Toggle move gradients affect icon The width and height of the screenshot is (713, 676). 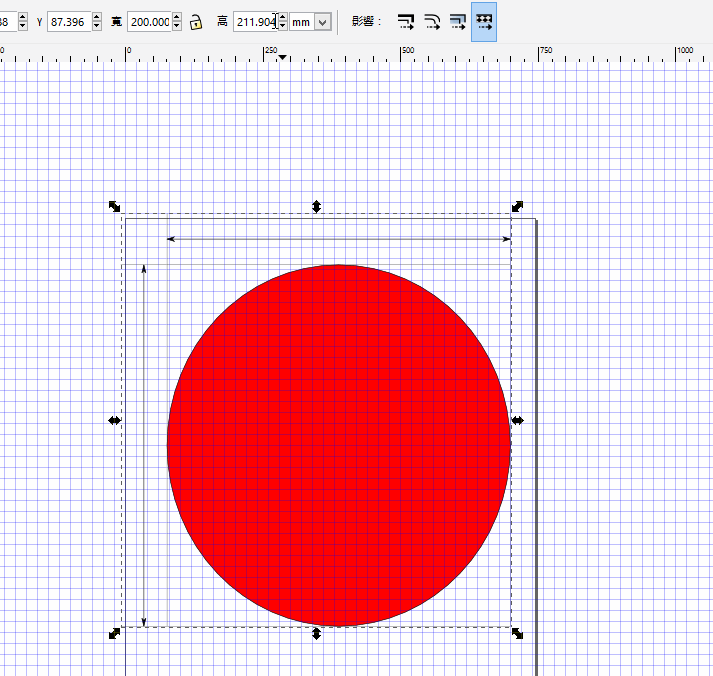coord(458,21)
